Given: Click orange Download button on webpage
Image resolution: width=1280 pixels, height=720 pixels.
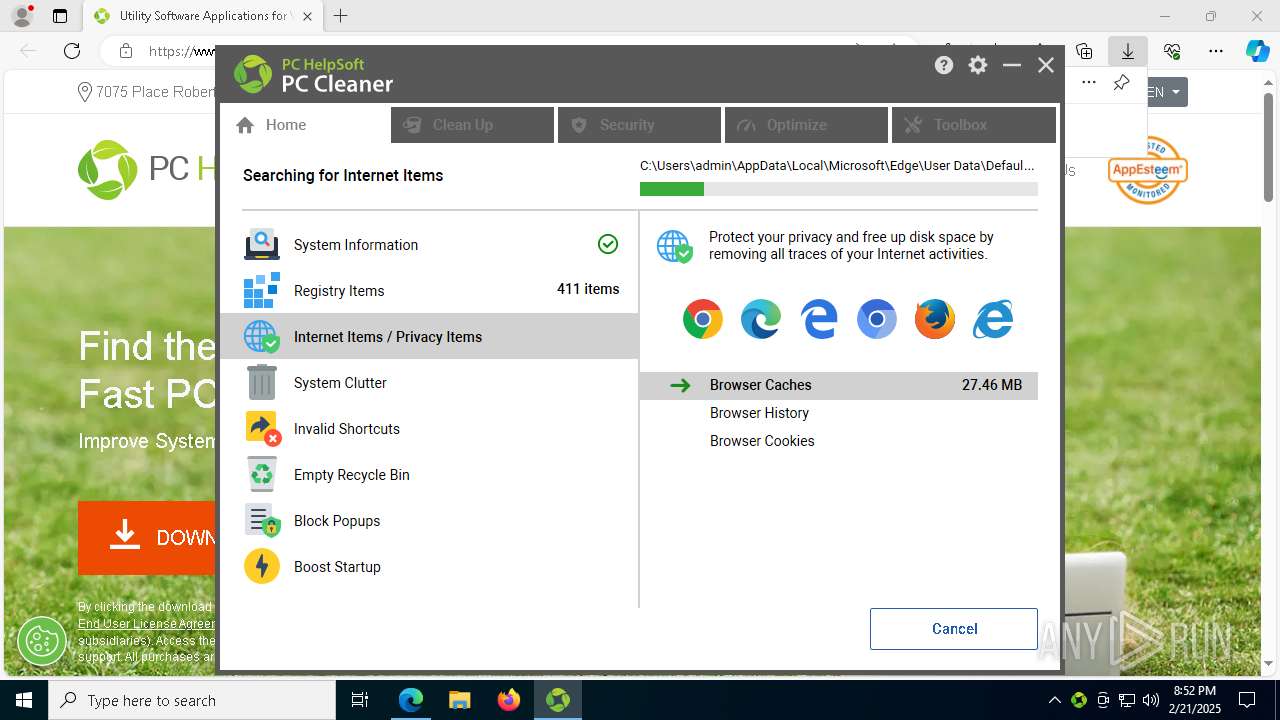Looking at the screenshot, I should [147, 537].
